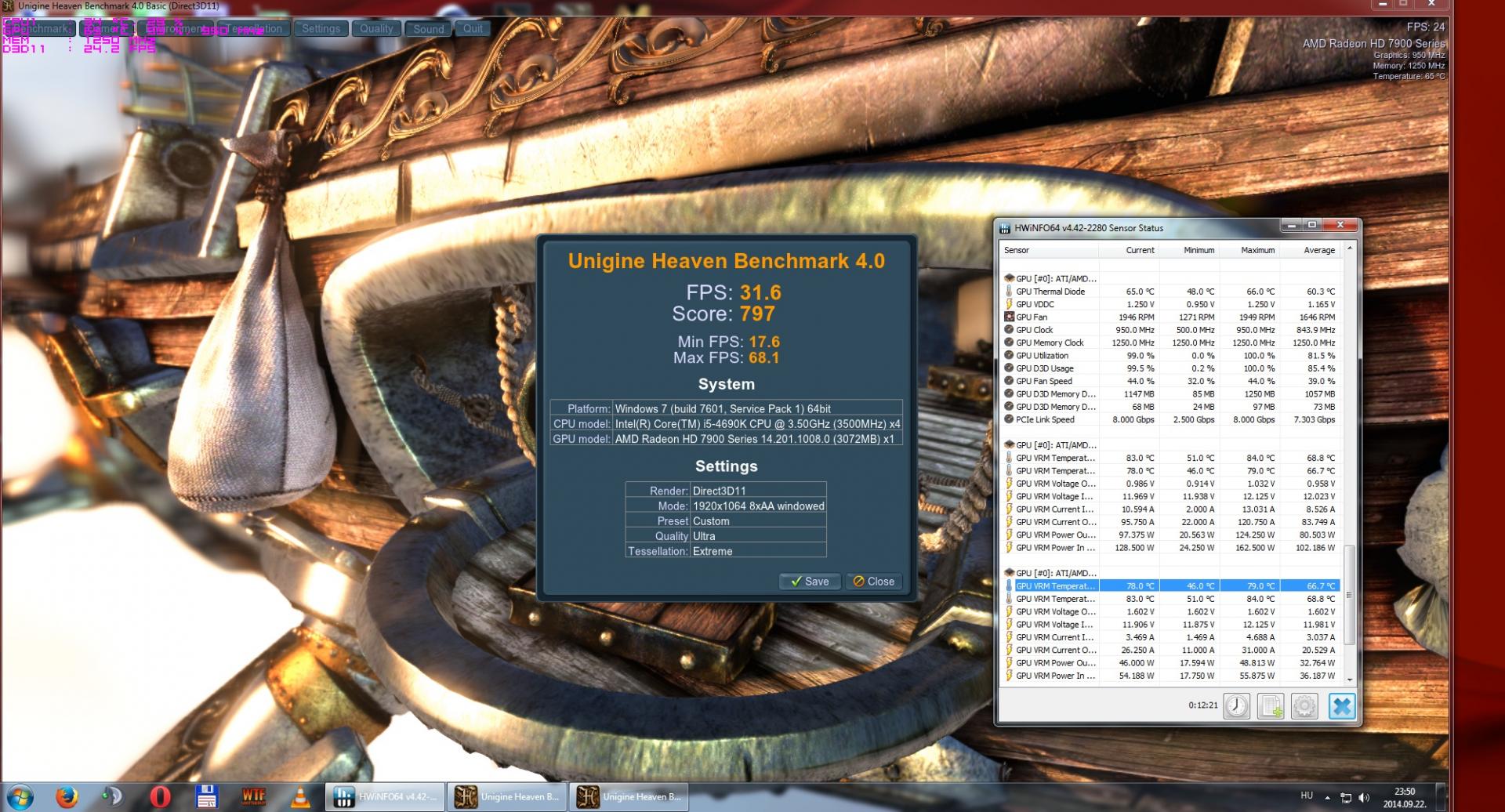Select the GPU Thermal Diode row
Screen dimensions: 1505x812
1171,292
